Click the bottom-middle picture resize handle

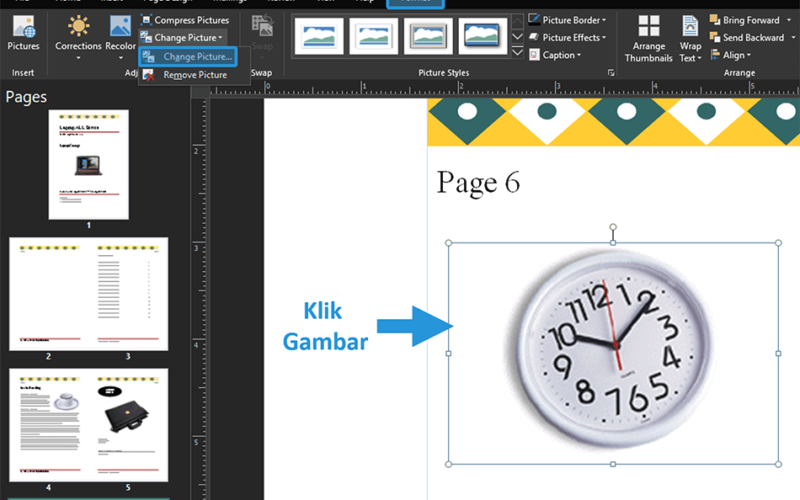(613, 464)
